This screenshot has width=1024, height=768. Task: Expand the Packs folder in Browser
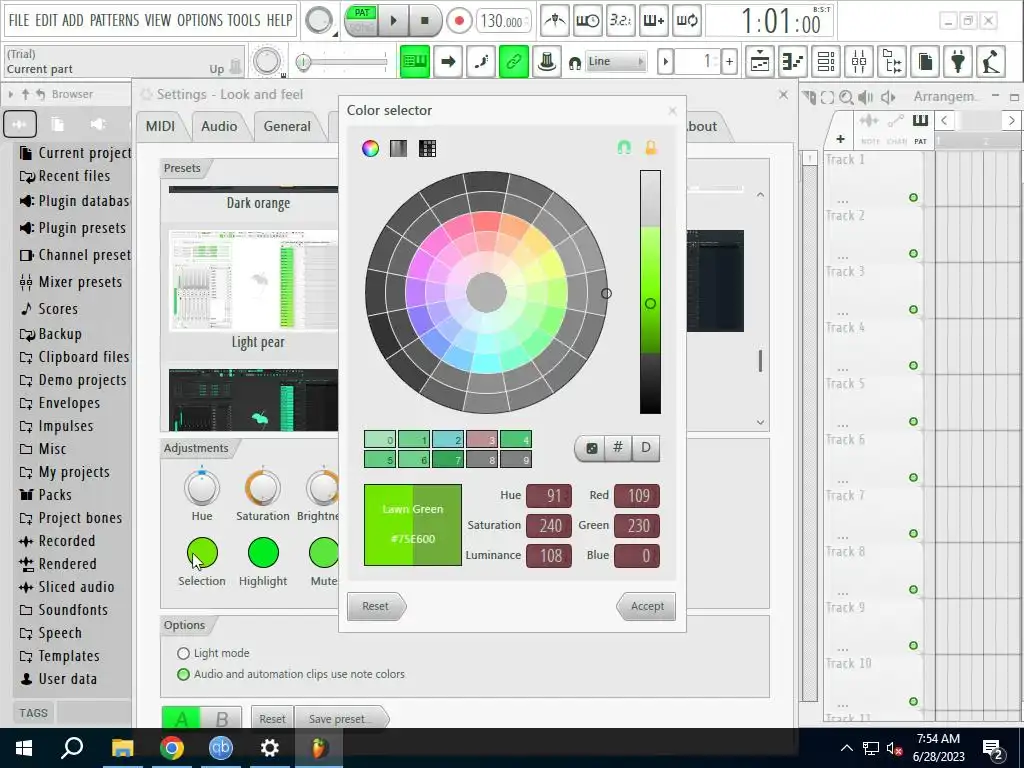[45, 495]
